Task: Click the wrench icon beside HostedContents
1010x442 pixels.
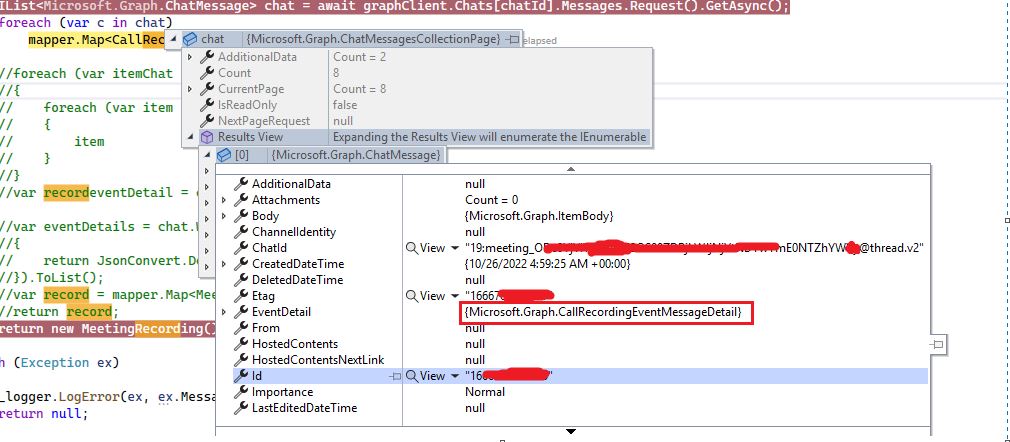Action: pos(241,344)
